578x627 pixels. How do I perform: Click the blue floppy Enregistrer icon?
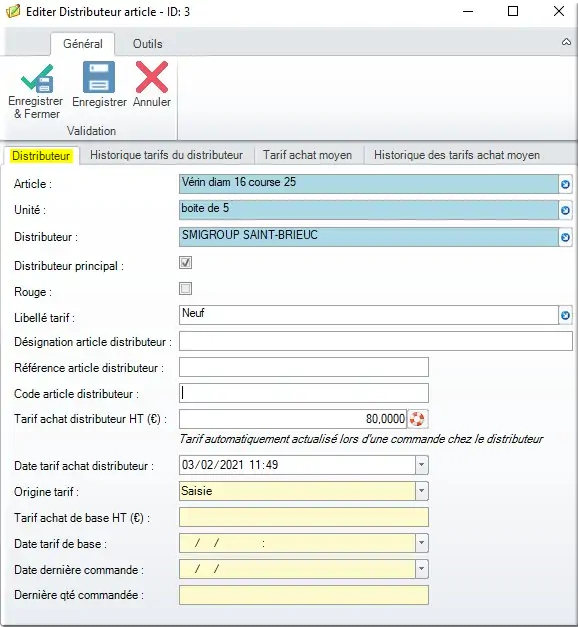point(99,77)
